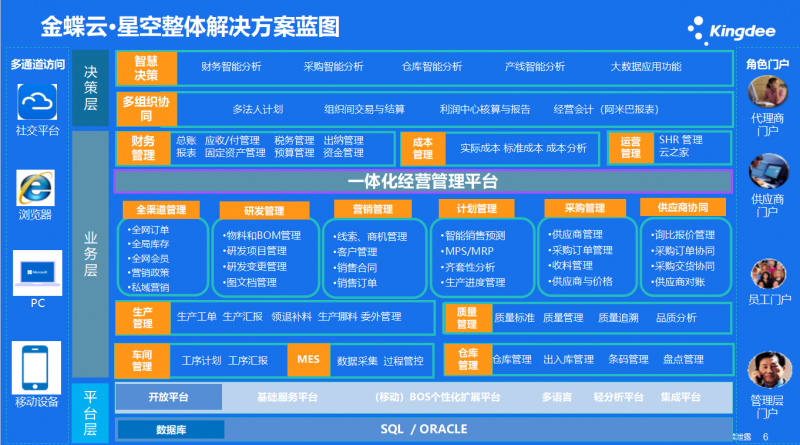The width and height of the screenshot is (800, 445).
Task: Click SHR 管理 text
Action: (x=681, y=140)
